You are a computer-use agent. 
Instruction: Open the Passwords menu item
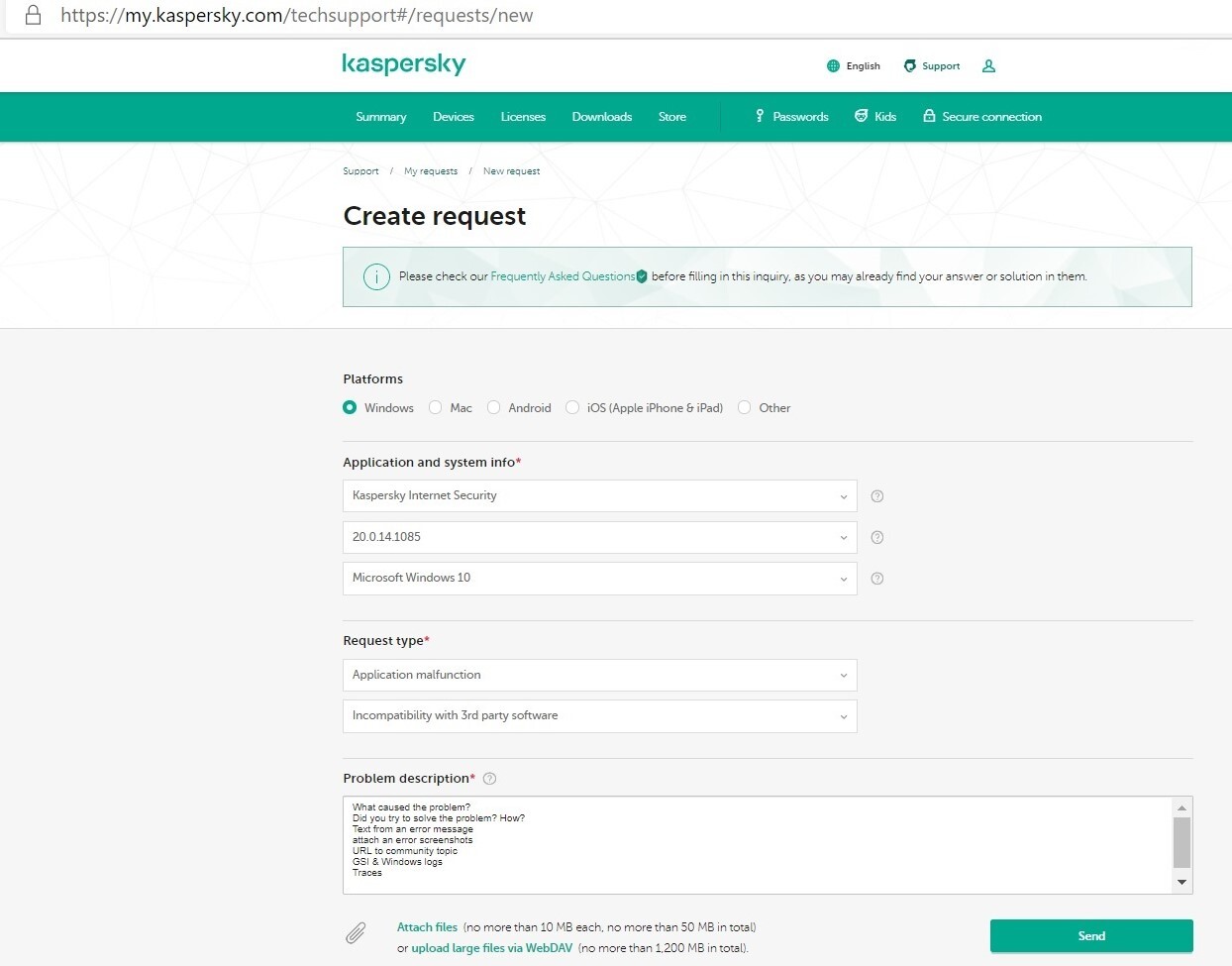[x=791, y=117]
